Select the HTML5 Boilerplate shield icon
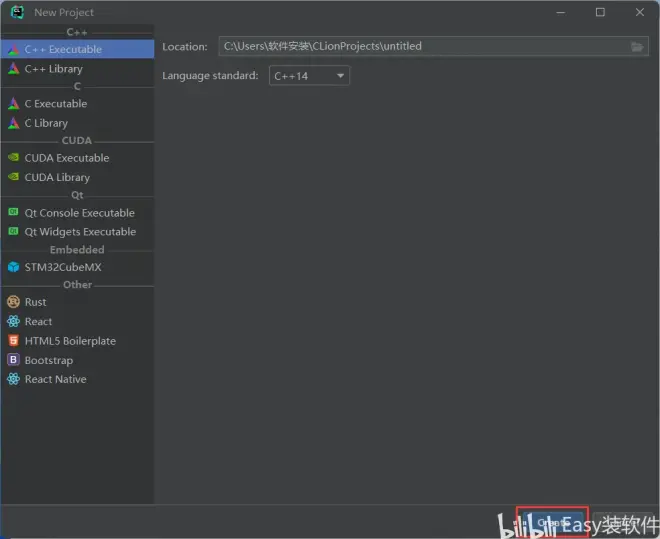 coord(13,340)
